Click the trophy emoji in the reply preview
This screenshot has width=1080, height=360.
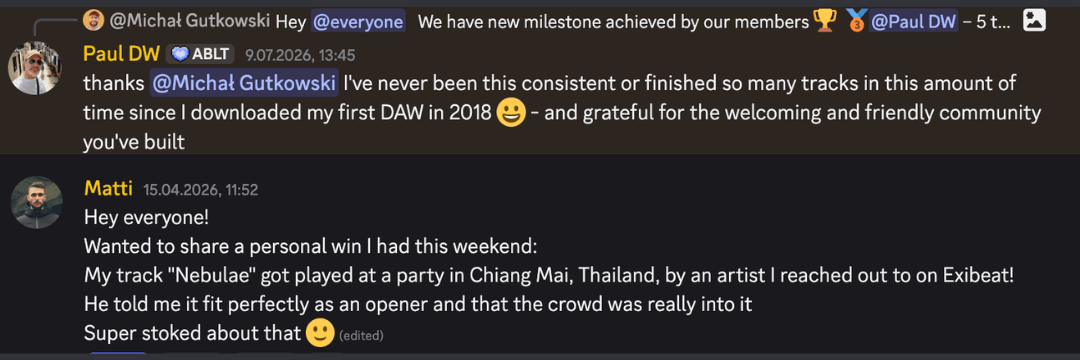tap(823, 21)
